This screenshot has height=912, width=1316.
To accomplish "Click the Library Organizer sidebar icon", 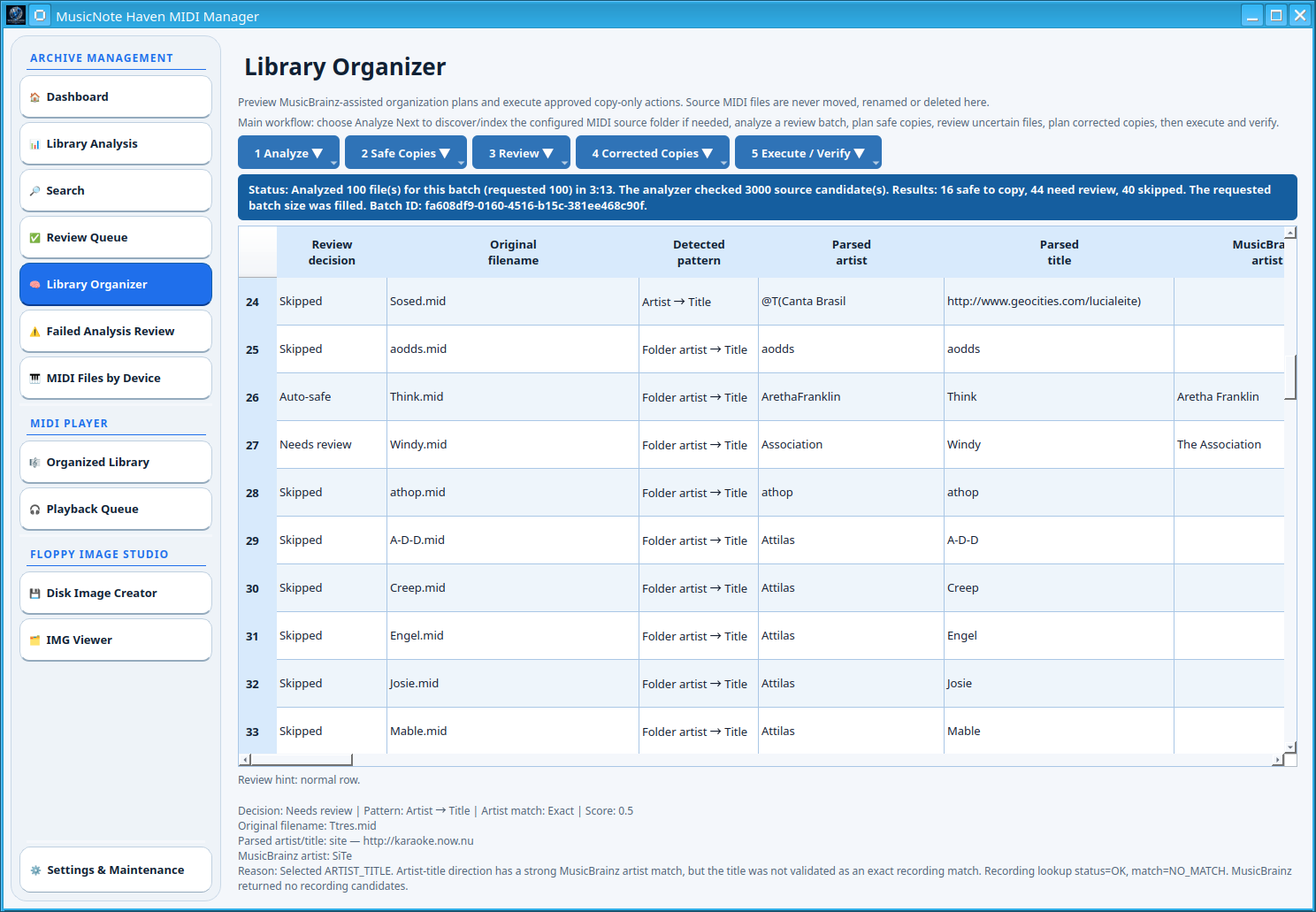I will point(35,285).
